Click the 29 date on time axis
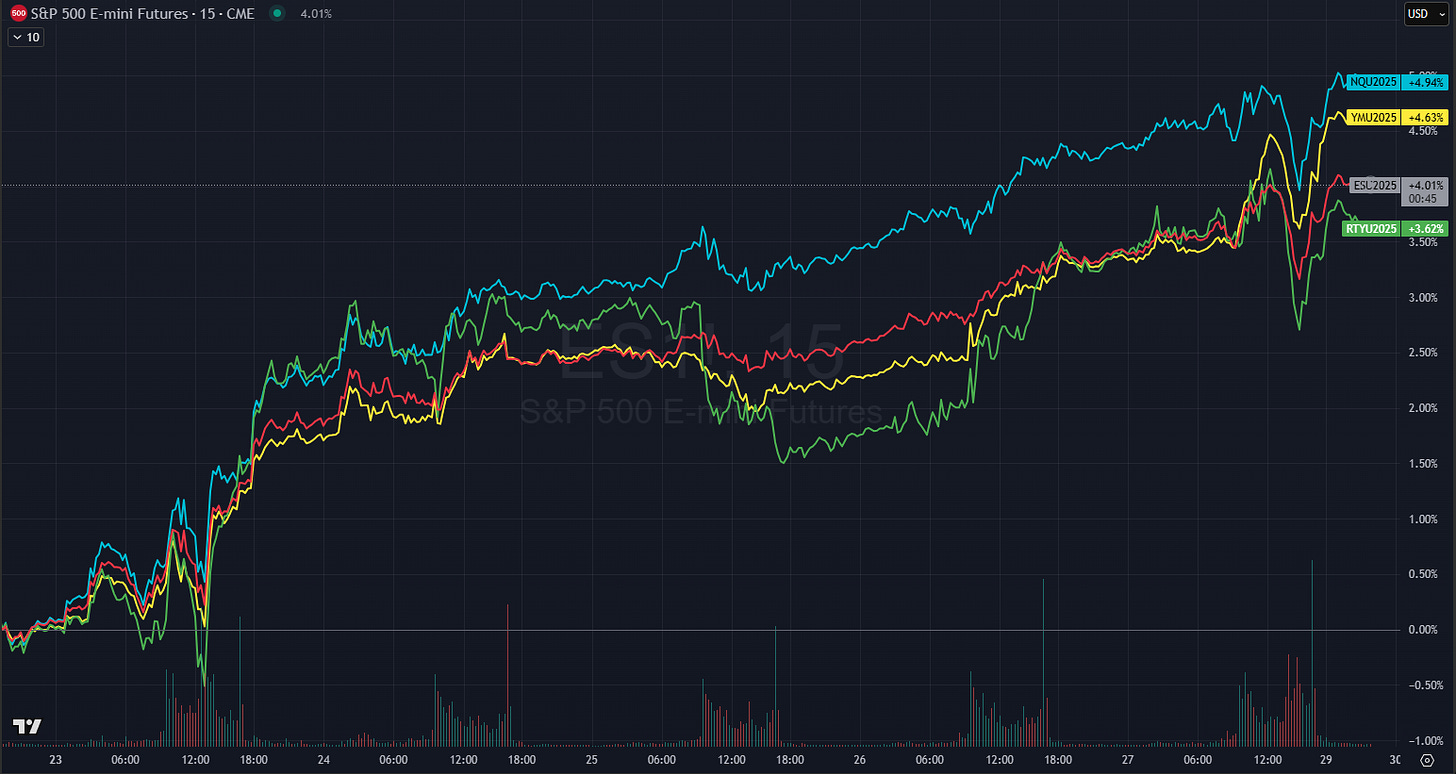The image size is (1456, 774). tap(1328, 760)
